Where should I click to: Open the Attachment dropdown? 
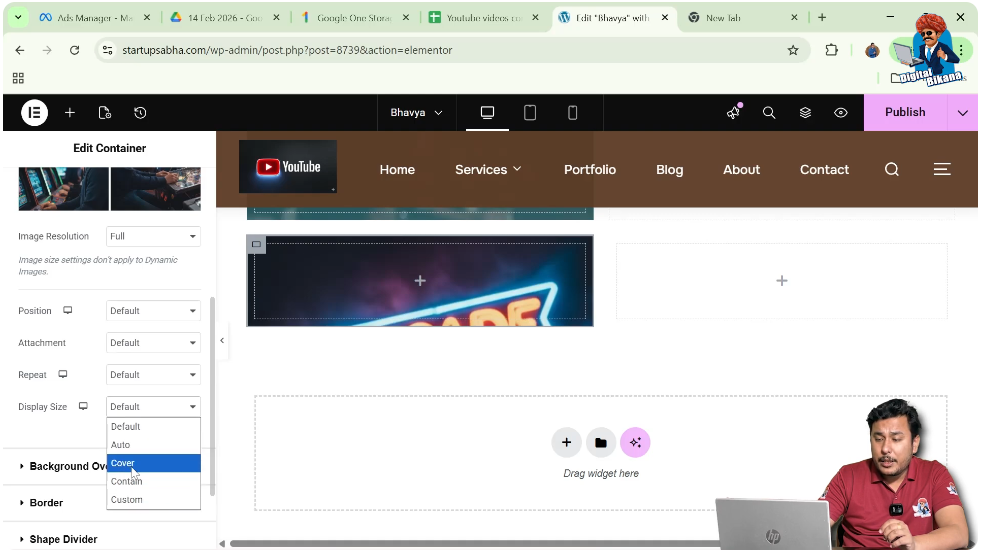click(x=153, y=343)
